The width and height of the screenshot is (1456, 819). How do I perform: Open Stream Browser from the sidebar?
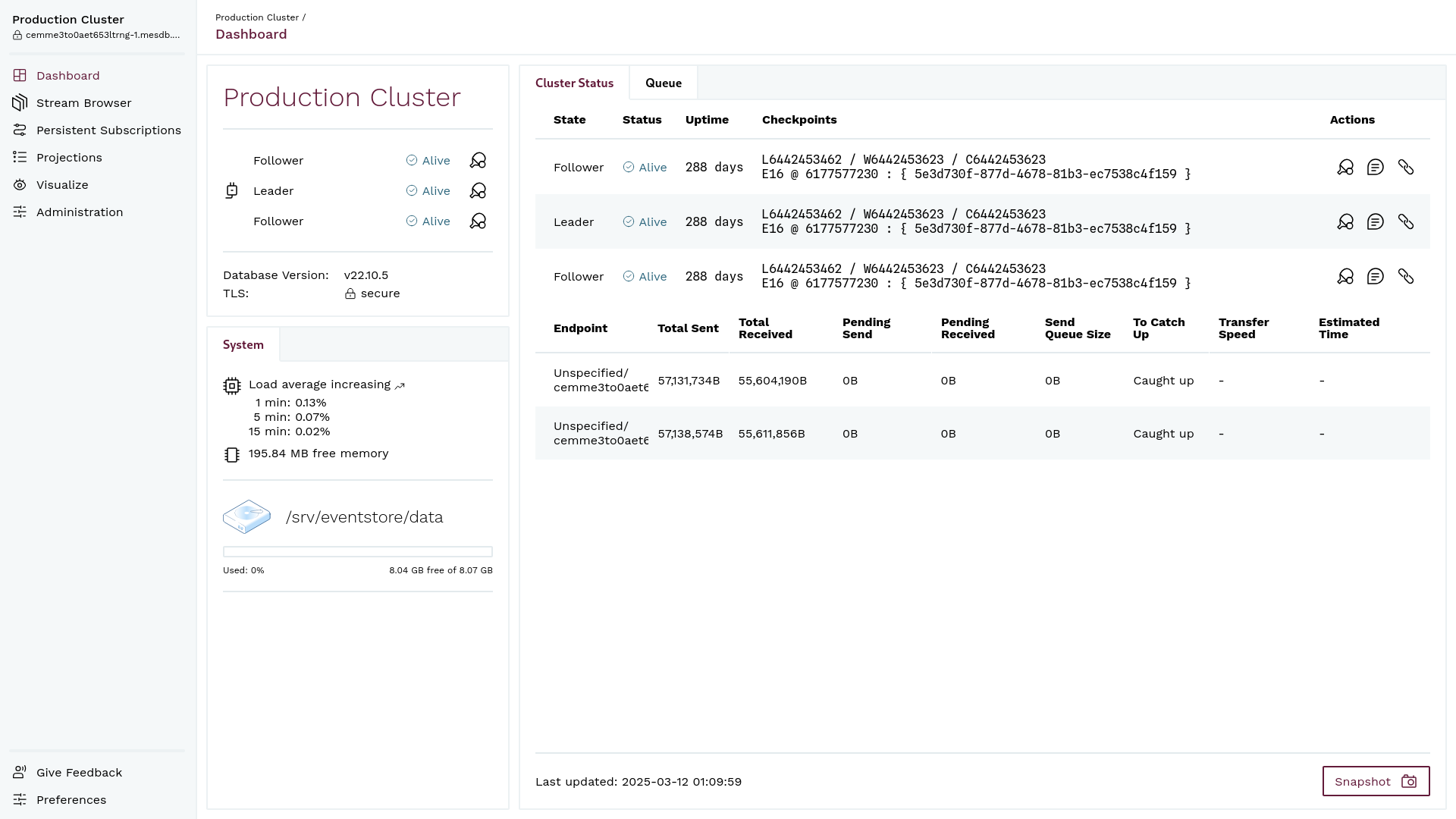tap(84, 102)
